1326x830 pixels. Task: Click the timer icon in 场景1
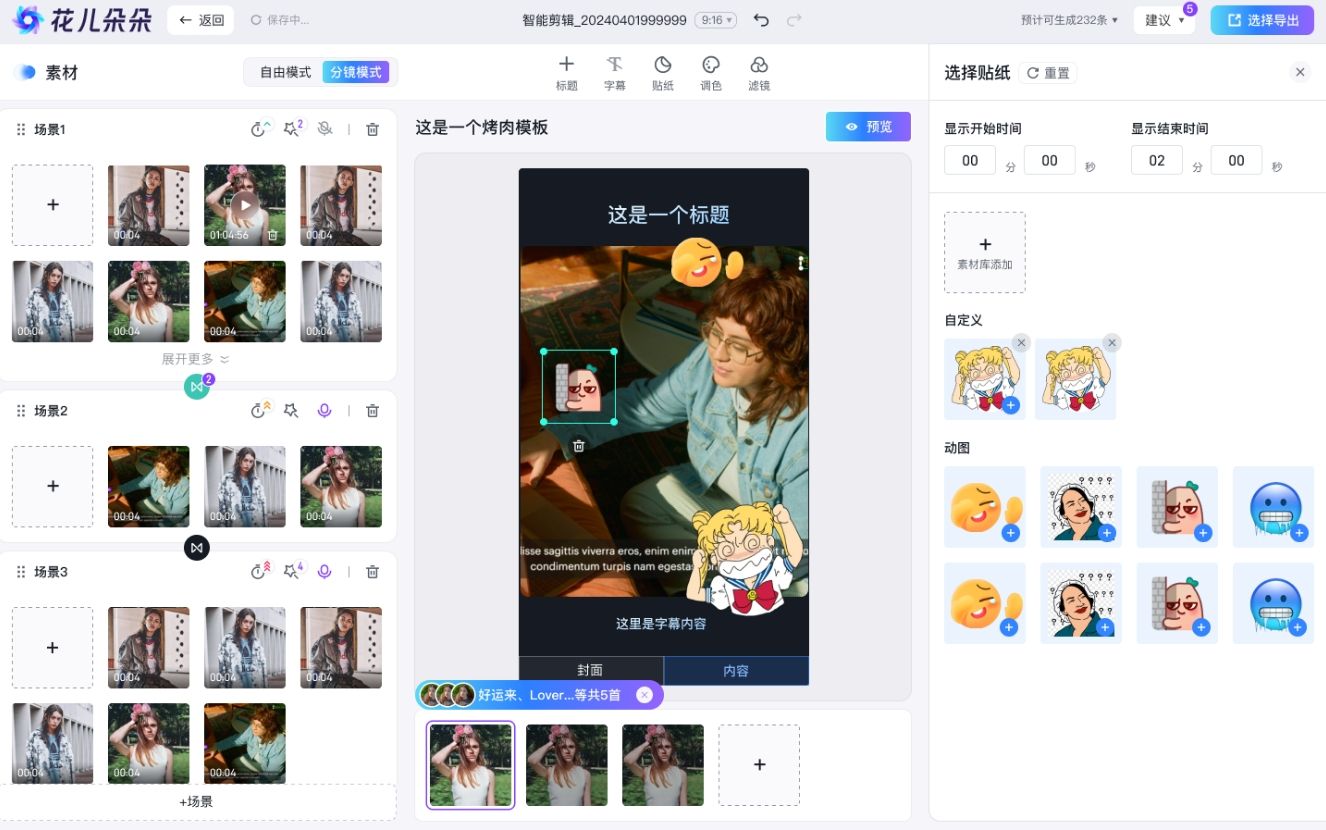[x=260, y=129]
